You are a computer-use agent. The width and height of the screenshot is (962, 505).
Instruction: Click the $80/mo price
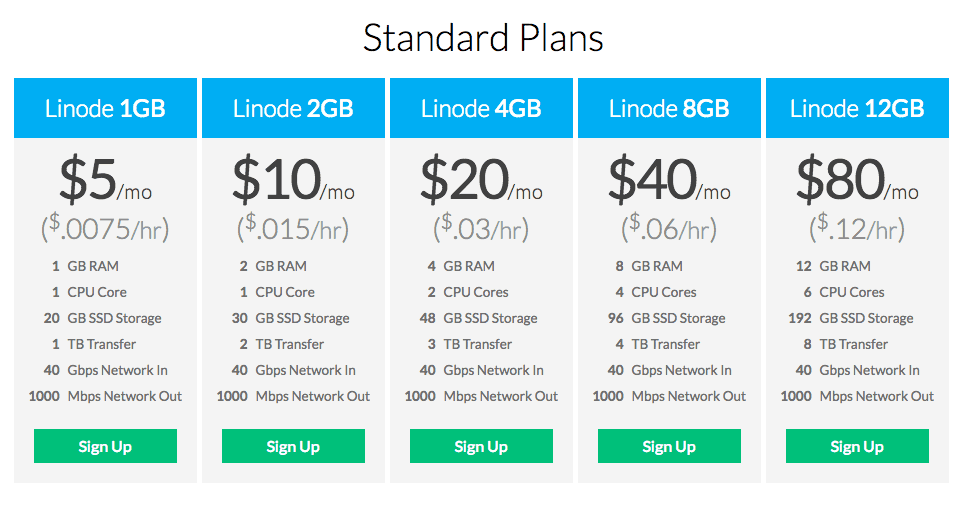click(x=857, y=180)
